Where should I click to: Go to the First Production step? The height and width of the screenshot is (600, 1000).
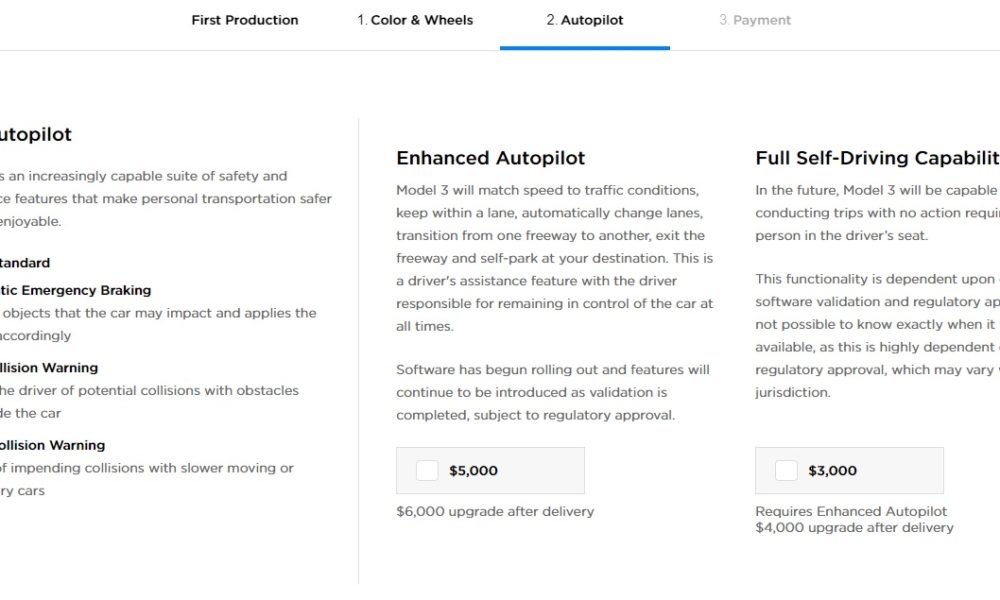coord(245,20)
